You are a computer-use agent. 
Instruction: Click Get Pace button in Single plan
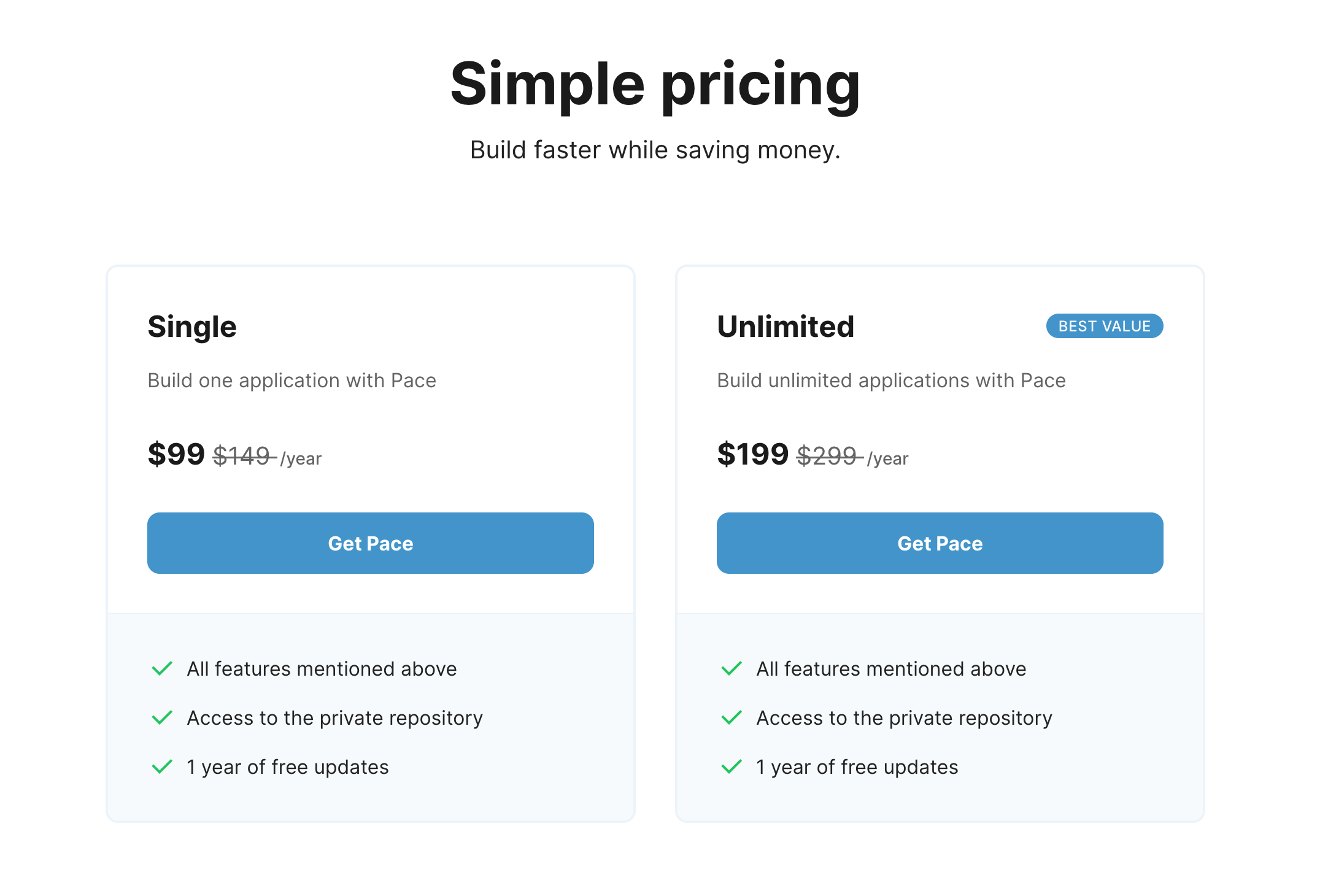coord(370,543)
